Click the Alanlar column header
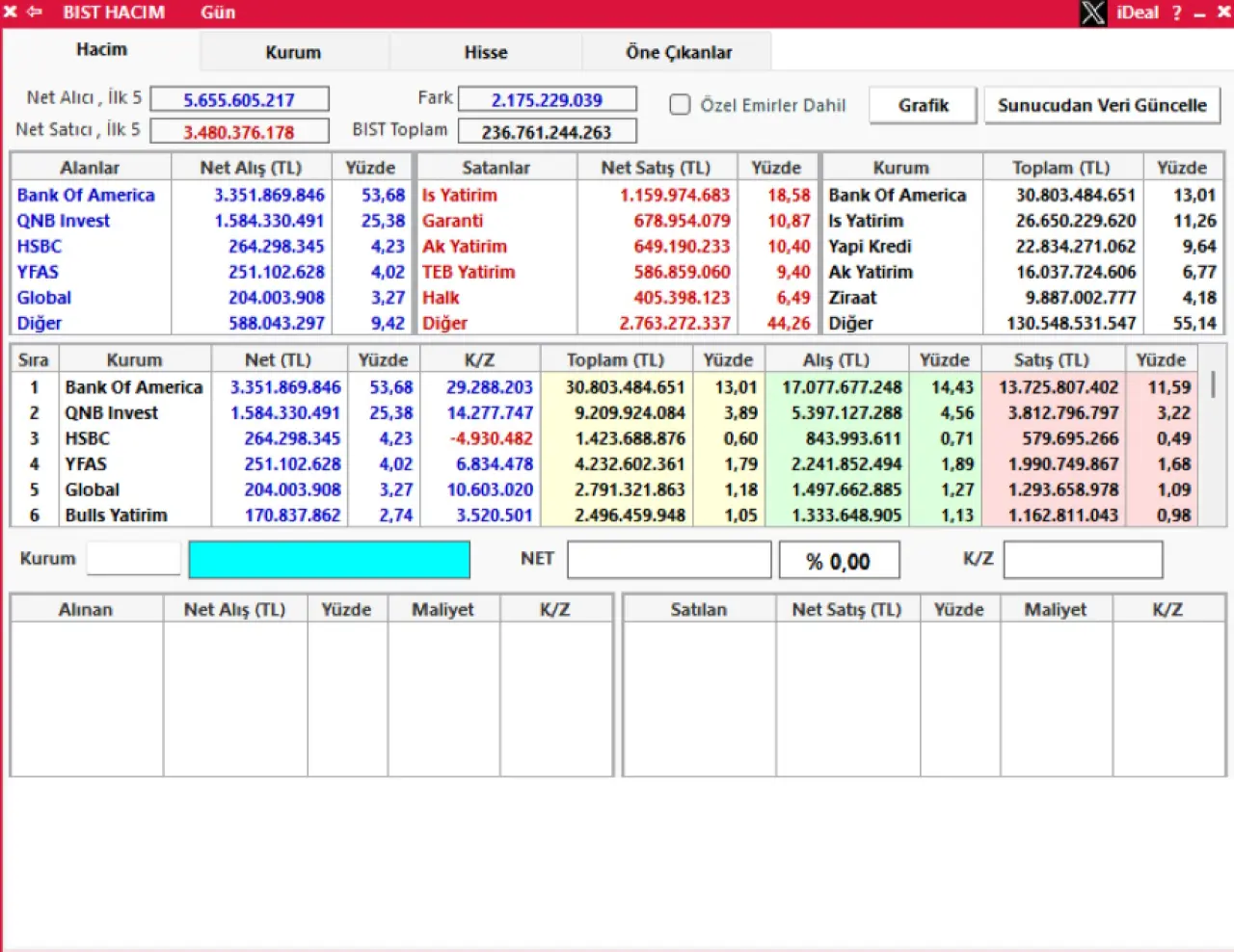 click(x=91, y=168)
